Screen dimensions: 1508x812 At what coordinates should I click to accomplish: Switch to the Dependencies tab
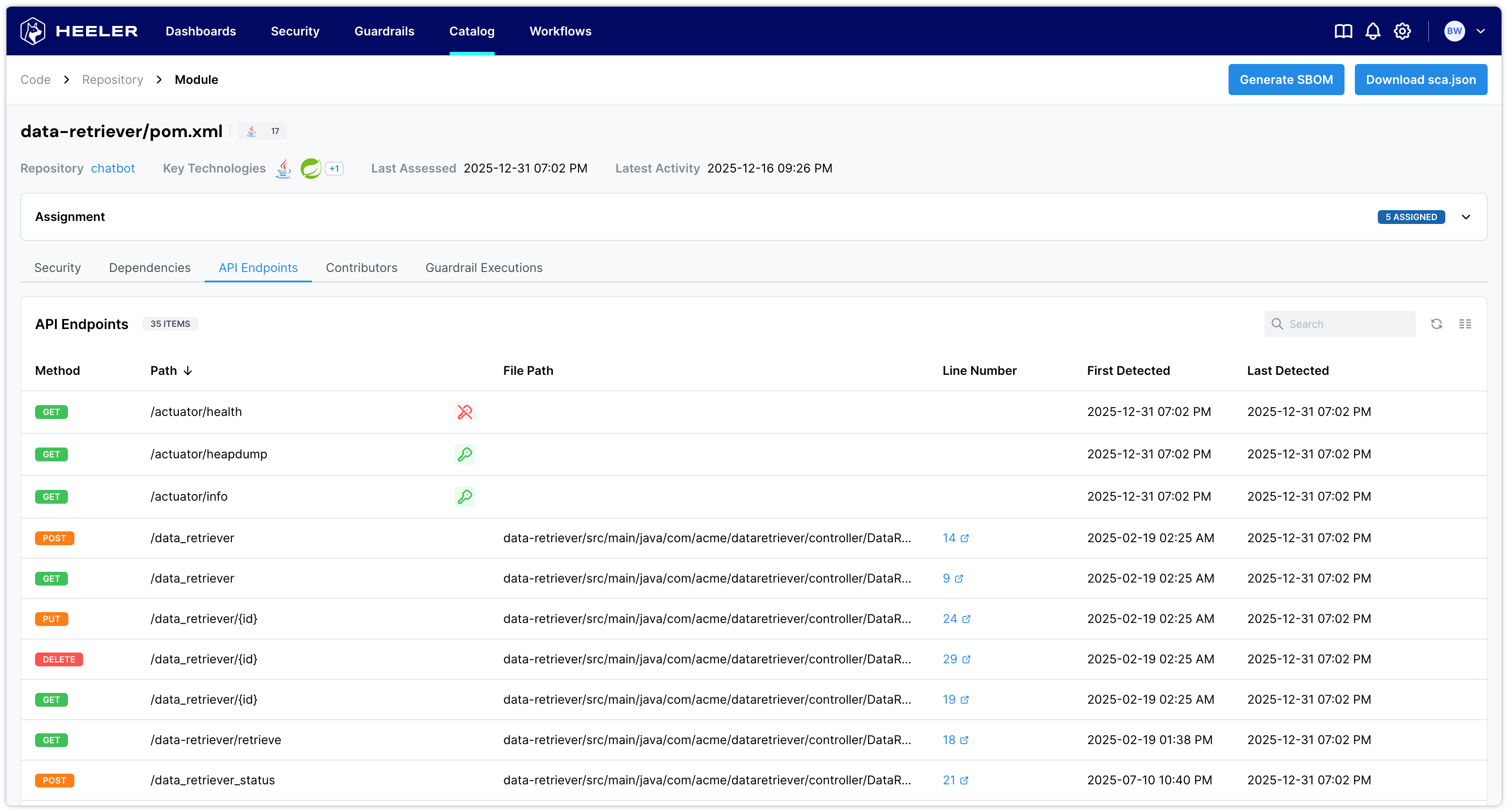pyautogui.click(x=149, y=268)
